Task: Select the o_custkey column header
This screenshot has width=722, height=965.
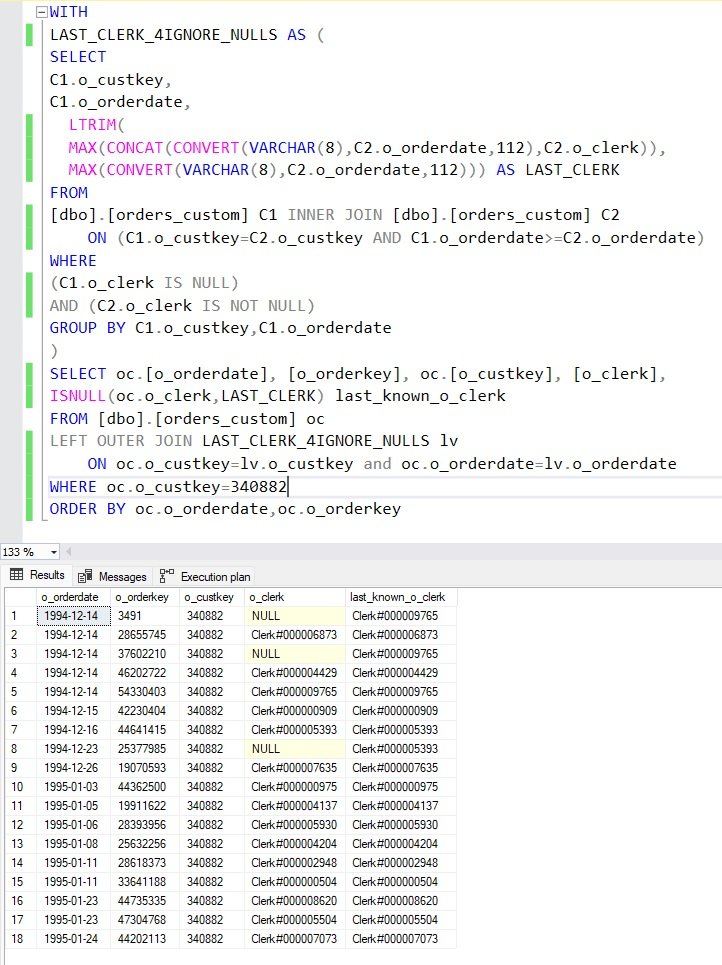Action: (x=212, y=597)
